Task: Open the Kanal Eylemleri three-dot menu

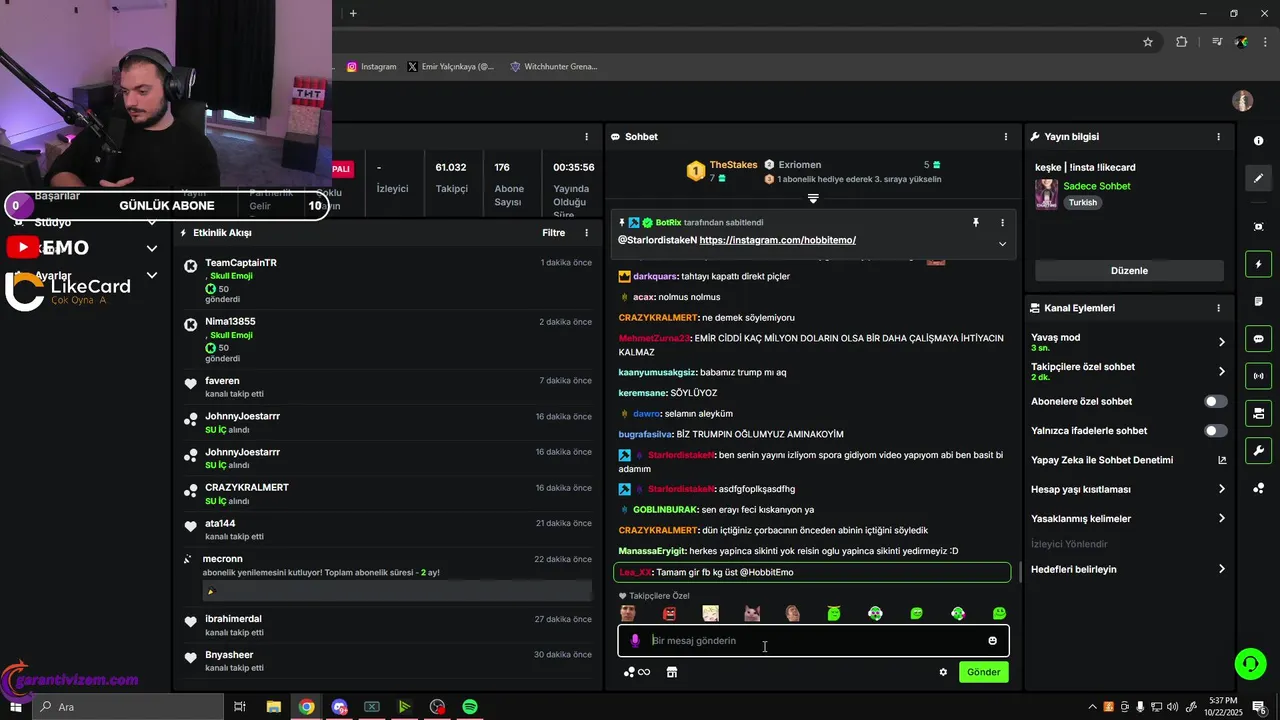Action: pos(1218,308)
